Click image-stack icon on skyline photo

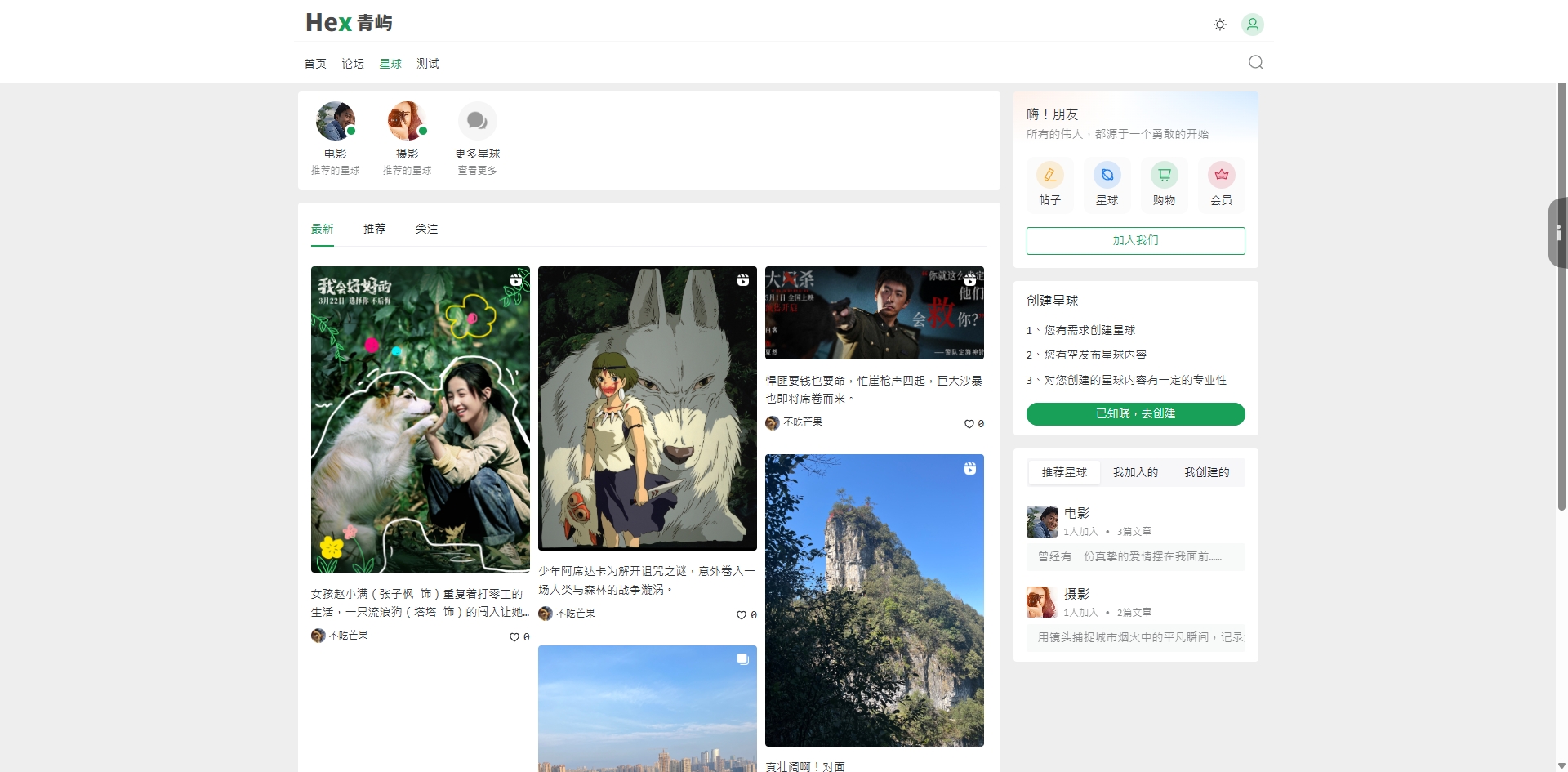(743, 659)
